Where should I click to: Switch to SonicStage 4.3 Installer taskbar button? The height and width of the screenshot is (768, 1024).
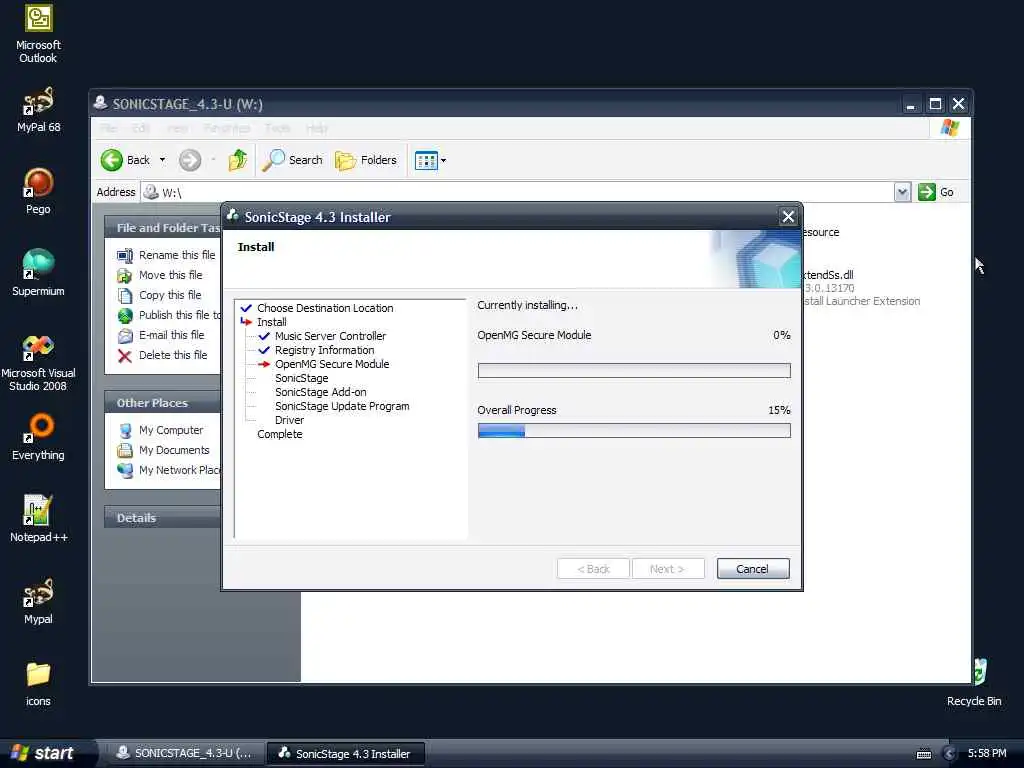point(345,754)
